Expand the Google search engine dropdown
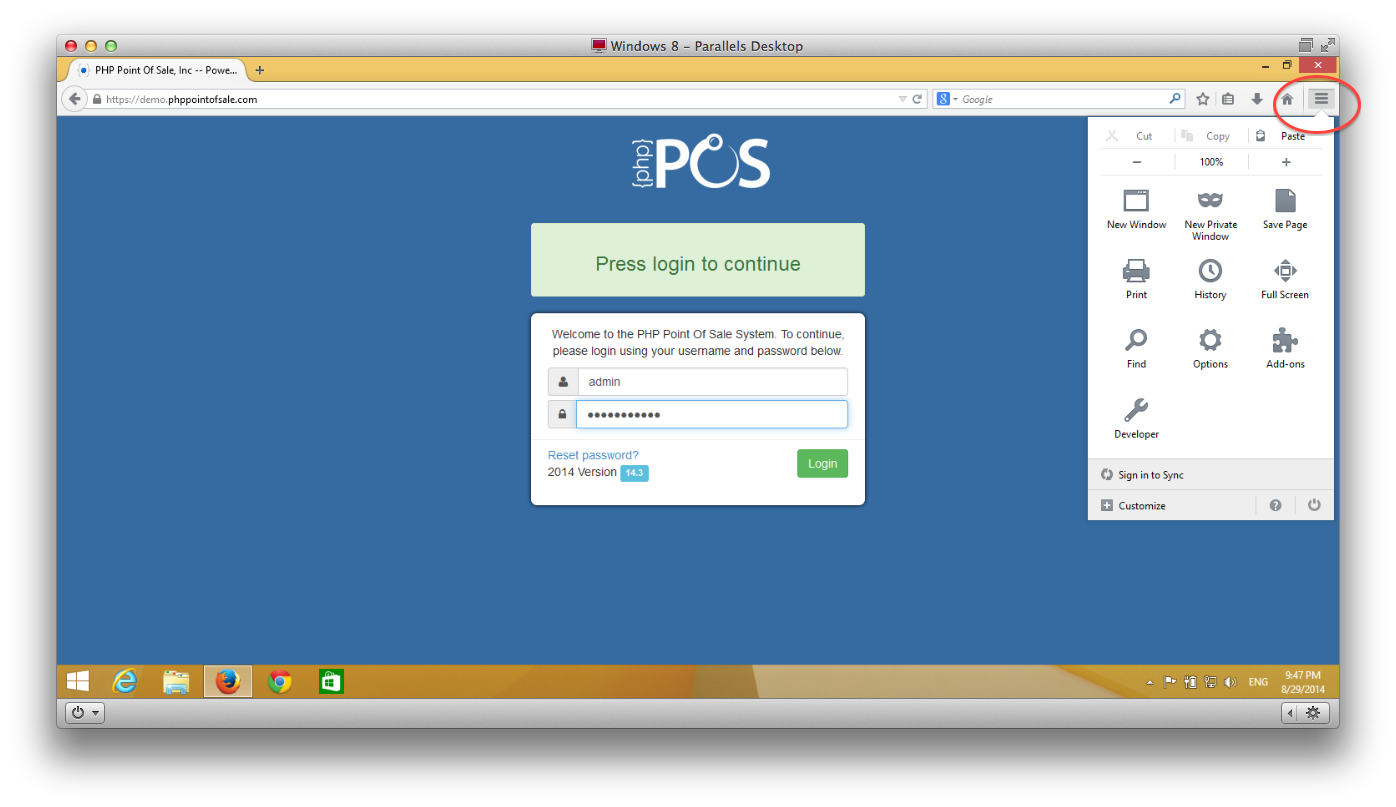The height and width of the screenshot is (807, 1396). (947, 99)
